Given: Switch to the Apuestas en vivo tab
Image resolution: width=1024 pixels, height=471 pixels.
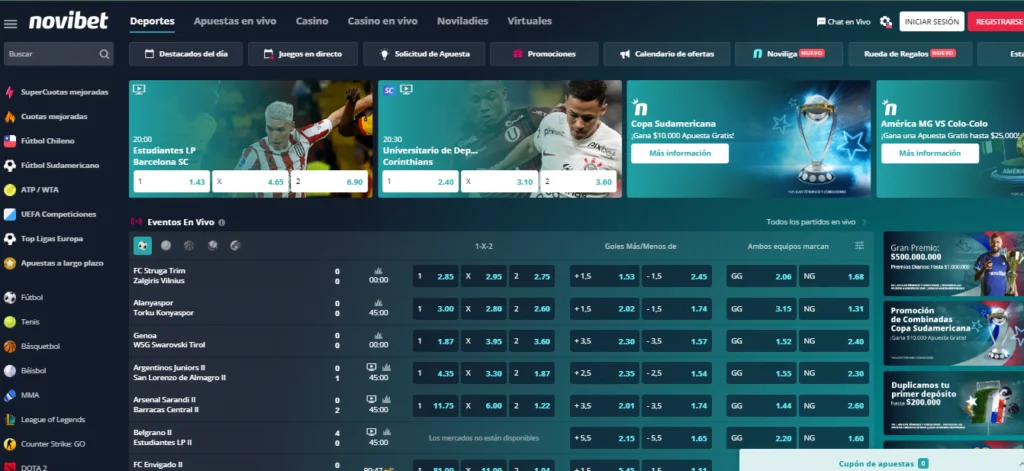Looking at the screenshot, I should tap(235, 21).
